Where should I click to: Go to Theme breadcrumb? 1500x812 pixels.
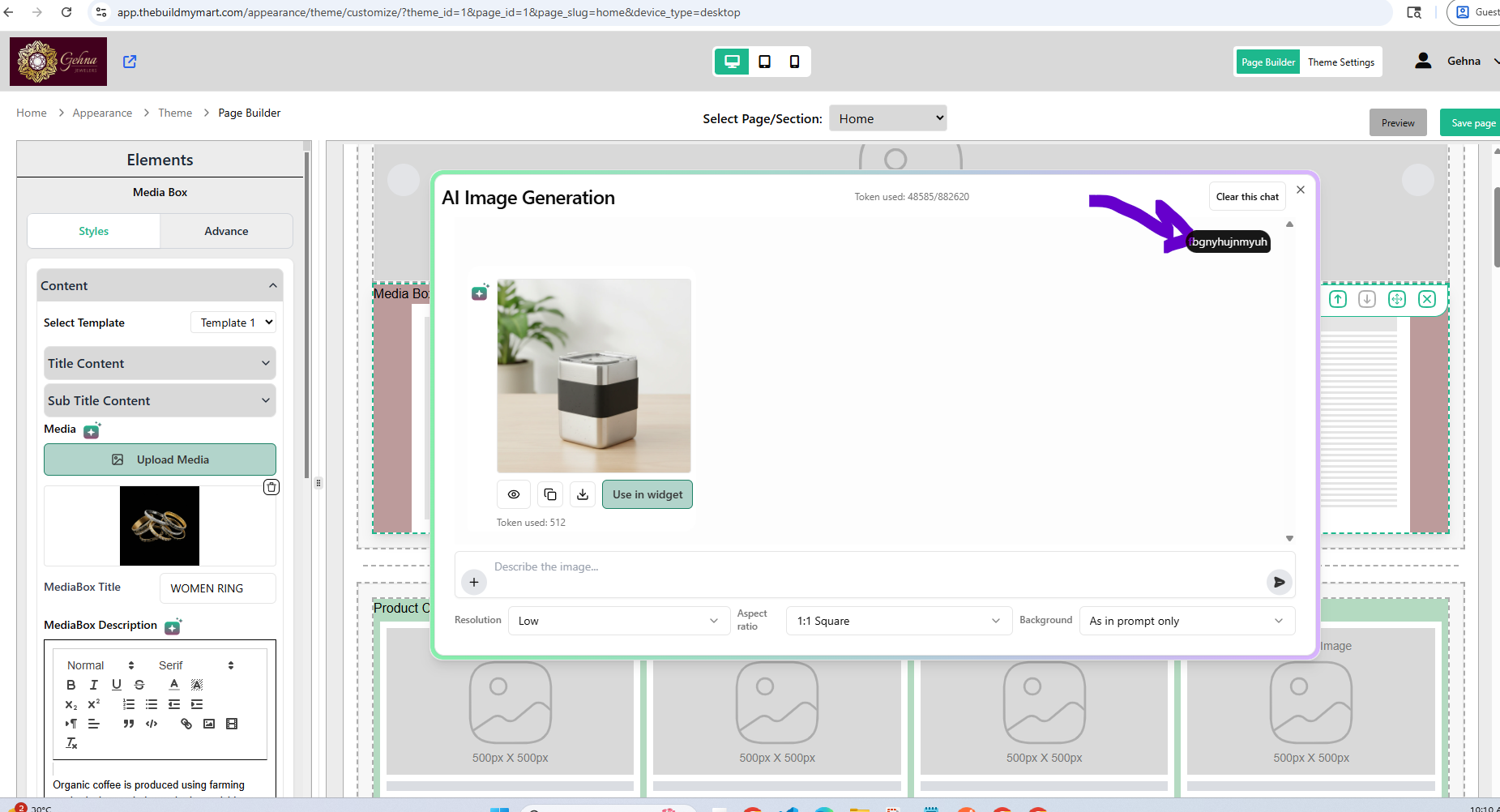pos(175,113)
